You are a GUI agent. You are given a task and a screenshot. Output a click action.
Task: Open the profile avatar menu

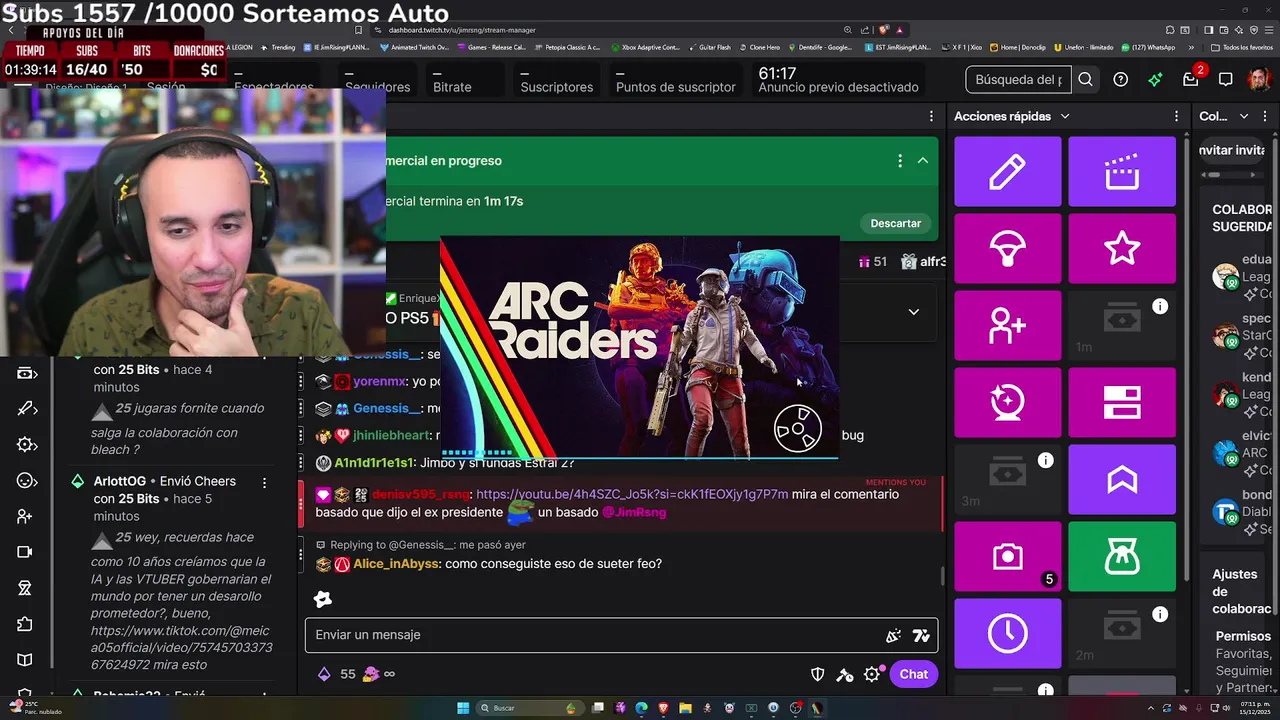pos(1259,79)
